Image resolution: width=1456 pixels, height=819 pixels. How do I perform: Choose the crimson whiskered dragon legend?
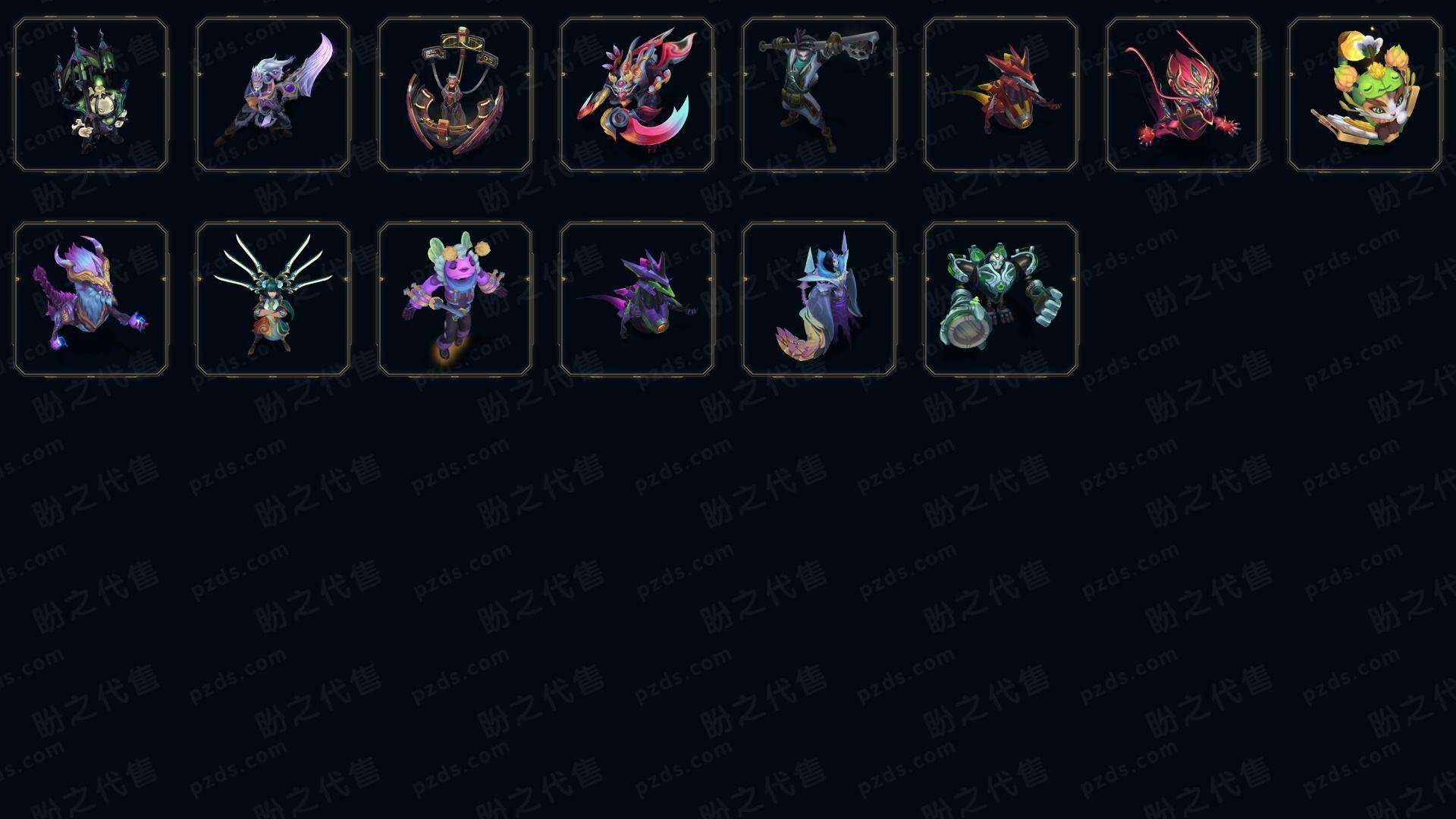1183,95
